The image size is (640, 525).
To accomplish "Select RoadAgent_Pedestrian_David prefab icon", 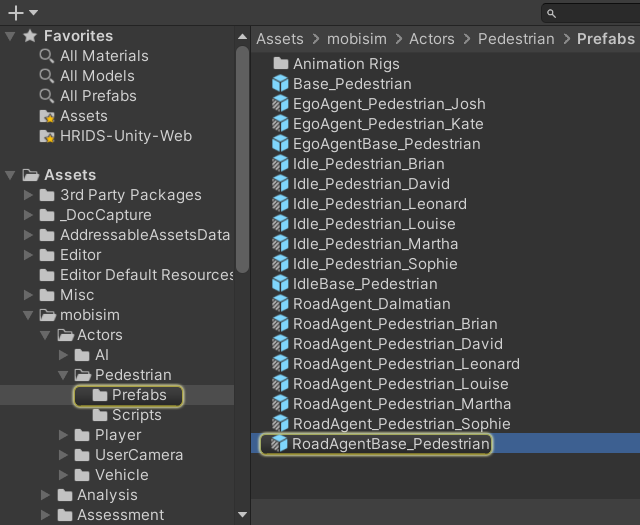I will coord(280,344).
